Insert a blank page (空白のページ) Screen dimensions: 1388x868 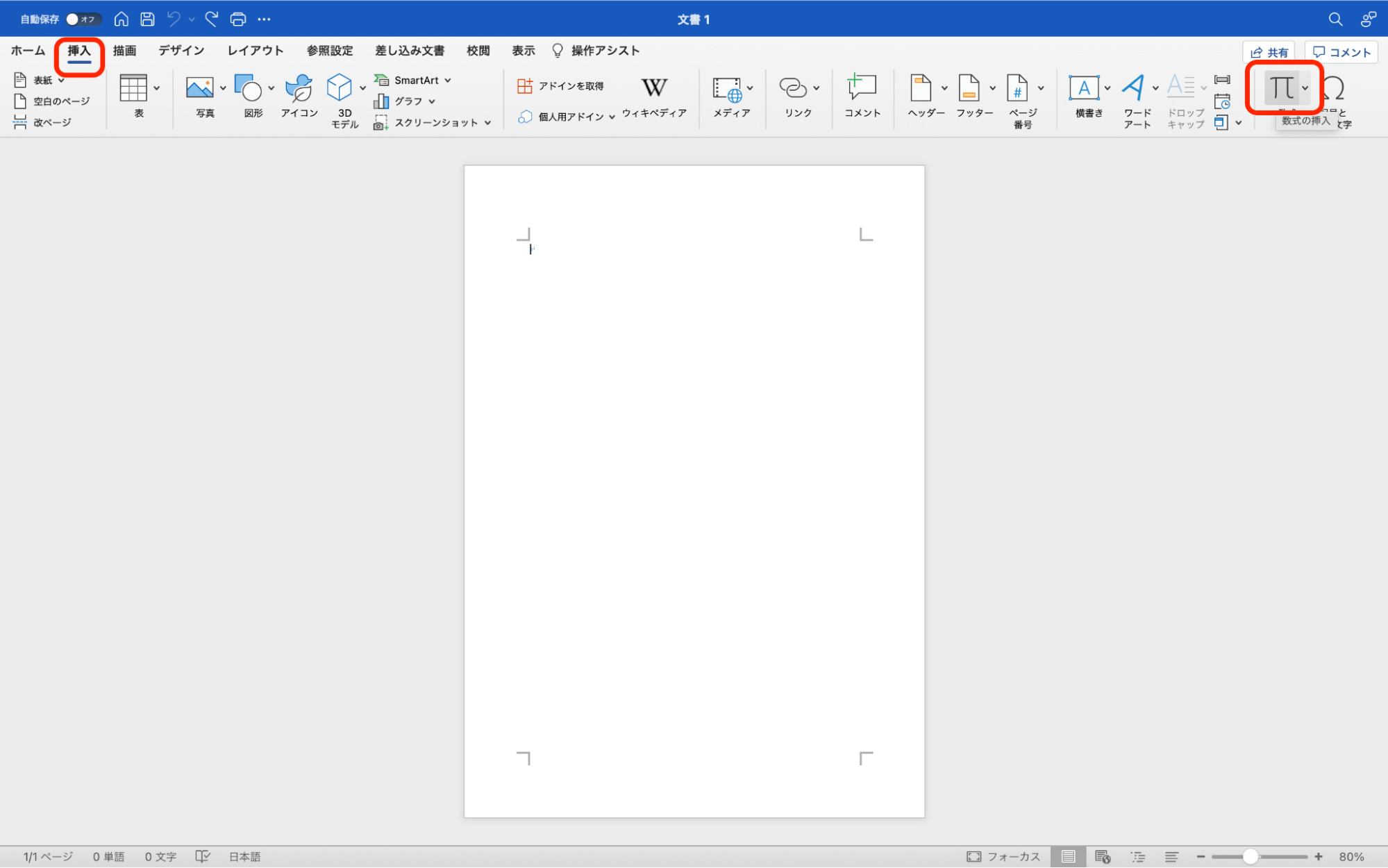(52, 101)
